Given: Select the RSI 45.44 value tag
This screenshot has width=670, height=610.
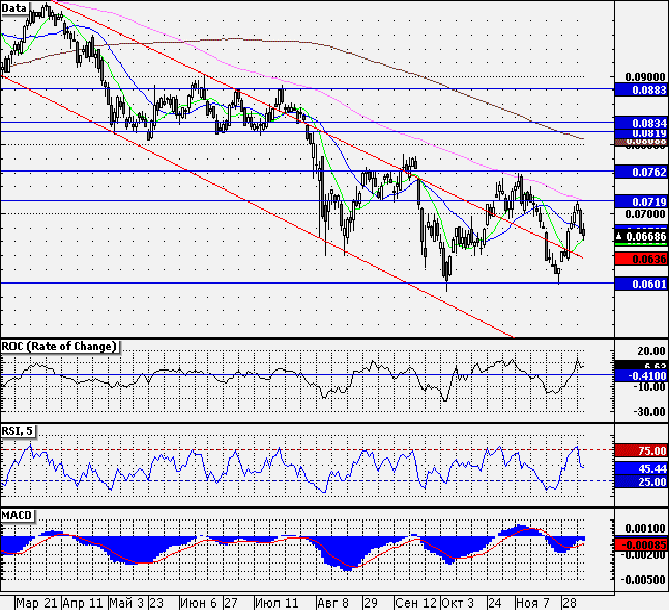Looking at the screenshot, I should [641, 469].
